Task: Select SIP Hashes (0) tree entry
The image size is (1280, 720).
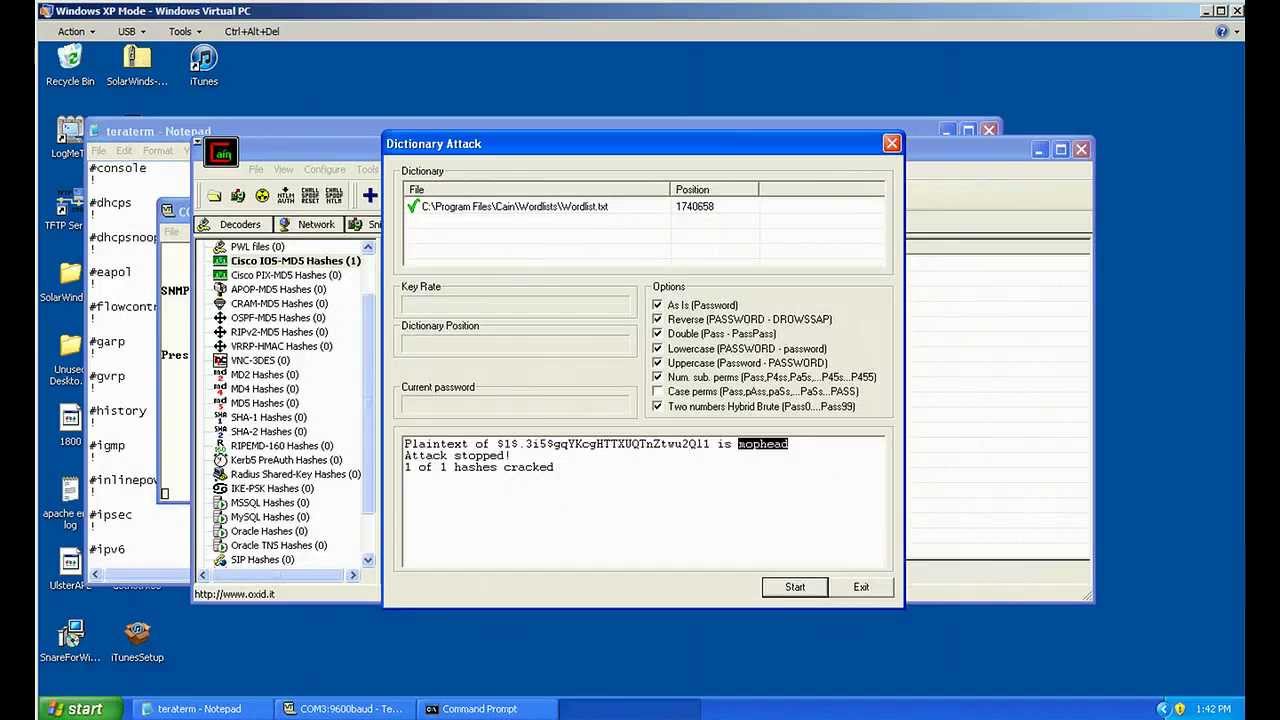Action: (x=255, y=560)
